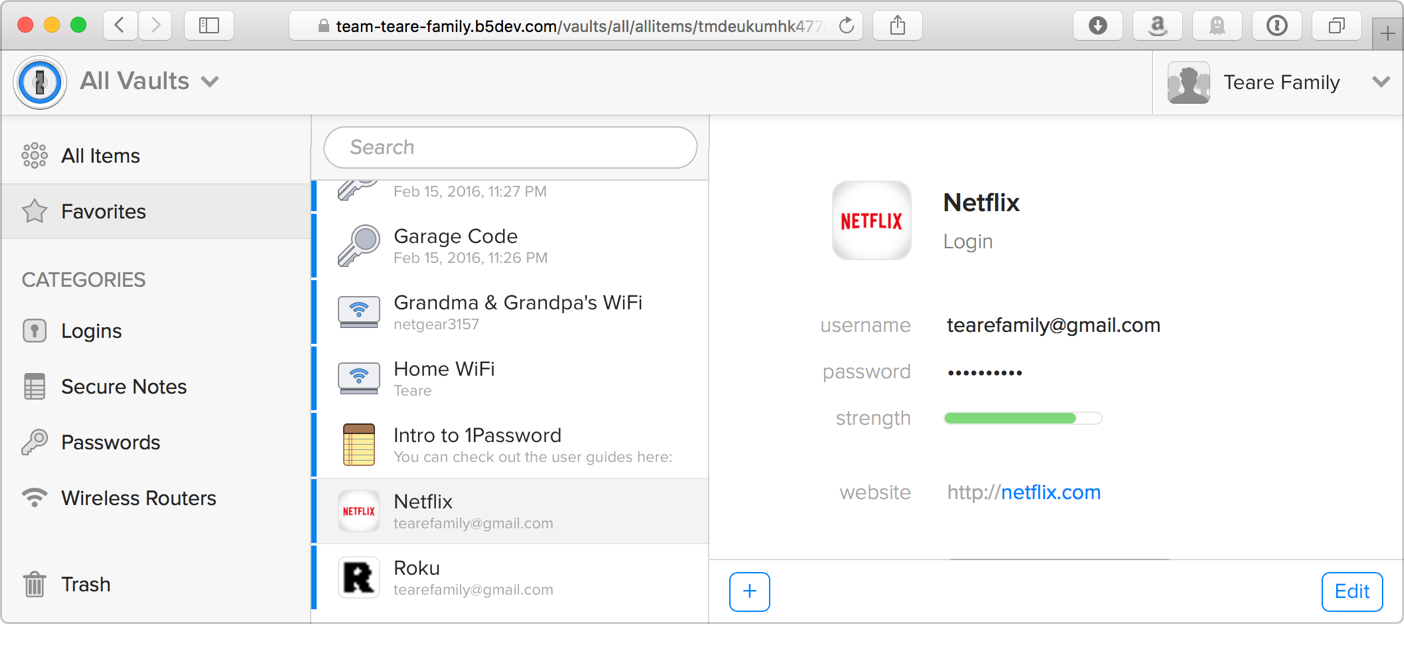Click the All Items grid icon
The image size is (1404, 664).
pyautogui.click(x=35, y=155)
